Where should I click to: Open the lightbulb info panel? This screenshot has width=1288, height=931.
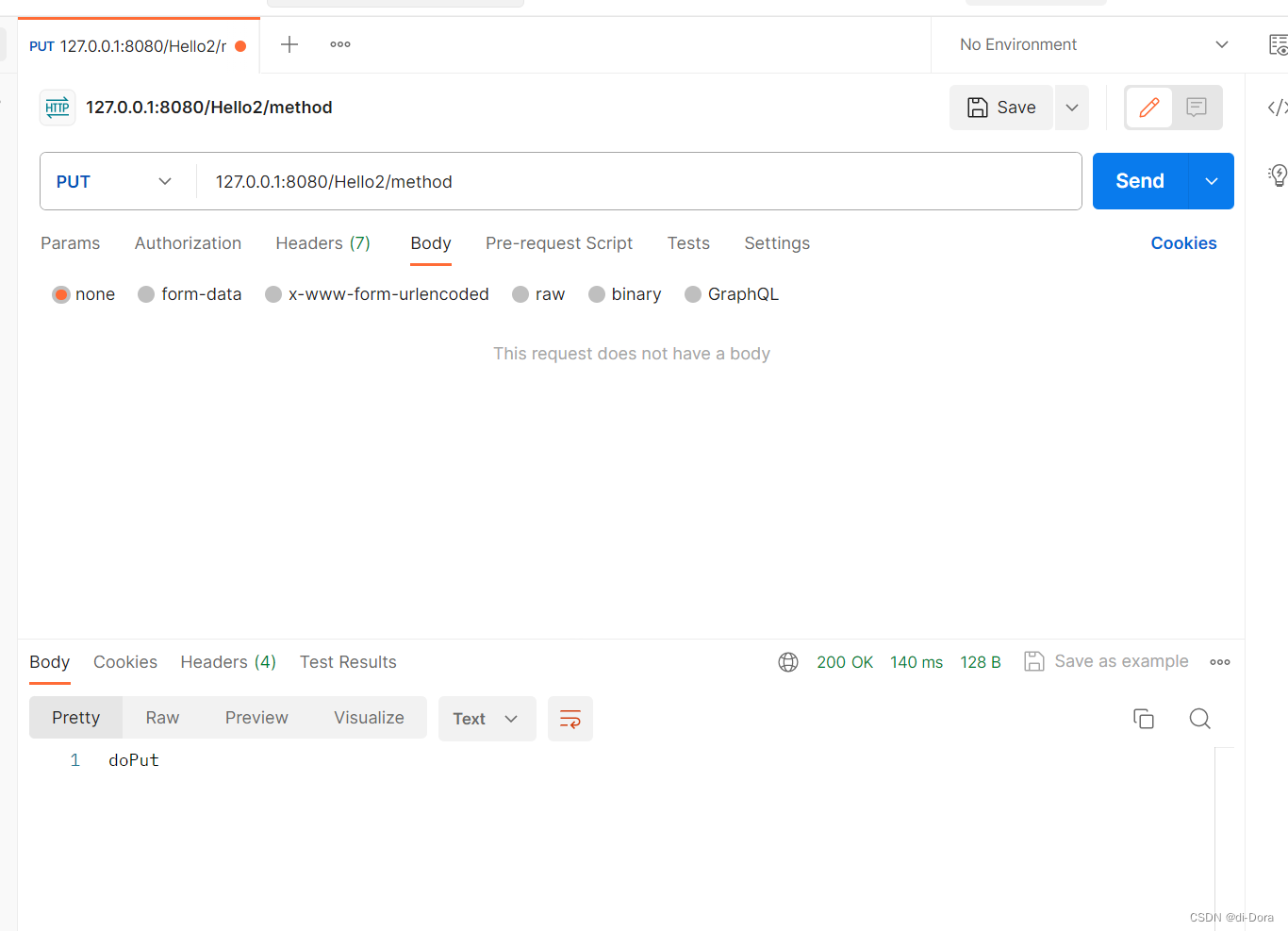[x=1278, y=175]
